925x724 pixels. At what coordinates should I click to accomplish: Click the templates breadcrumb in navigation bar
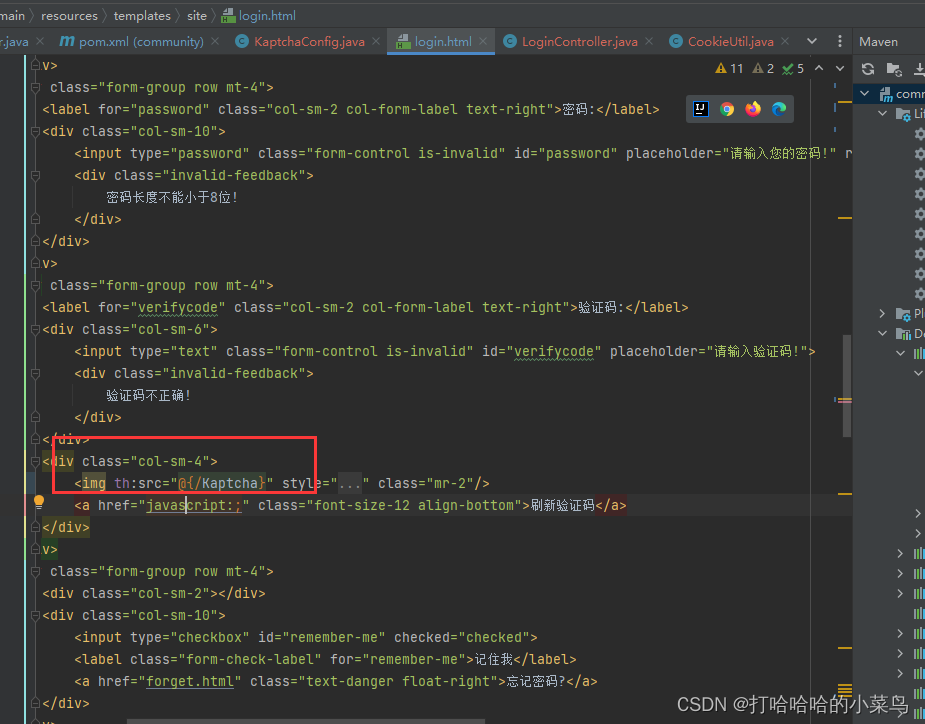tap(142, 15)
